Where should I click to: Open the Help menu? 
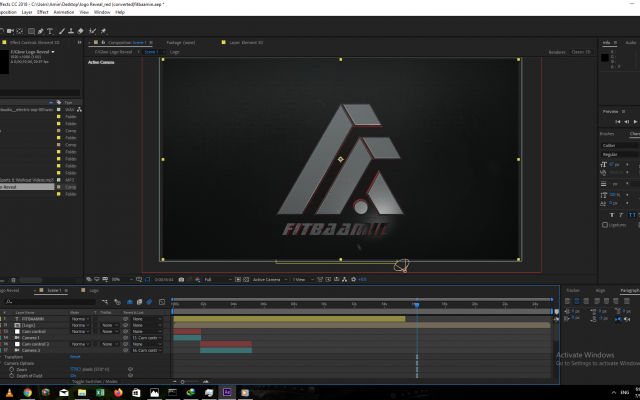(120, 12)
